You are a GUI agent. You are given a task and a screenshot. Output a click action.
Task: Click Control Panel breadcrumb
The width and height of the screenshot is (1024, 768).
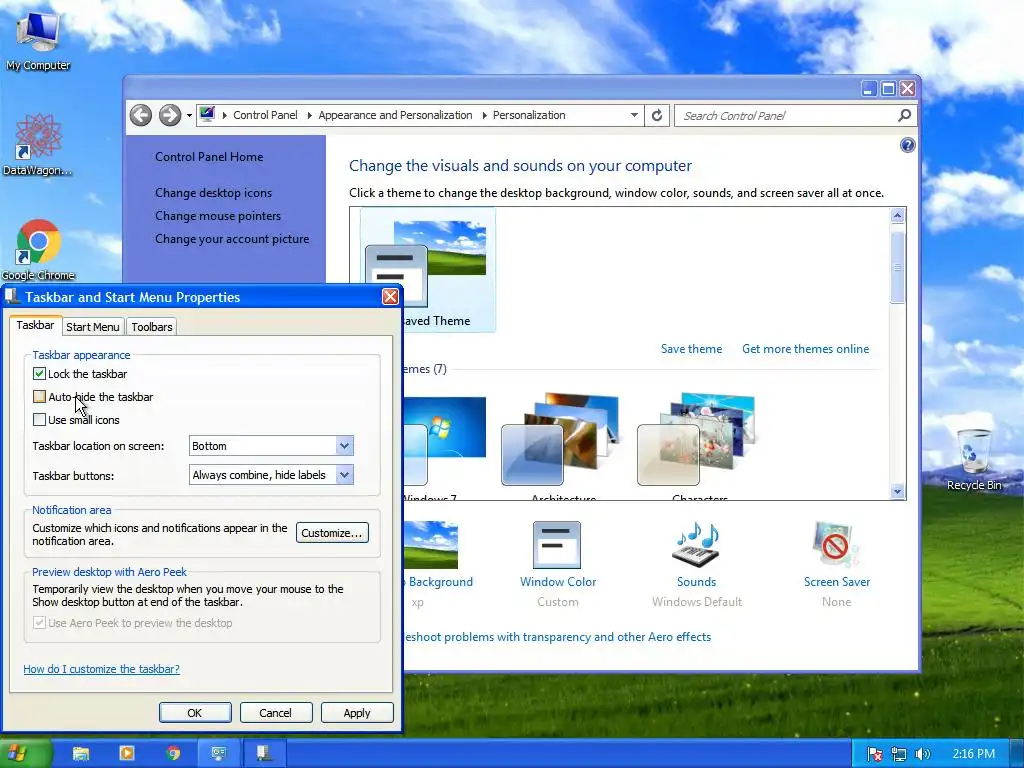tap(265, 115)
